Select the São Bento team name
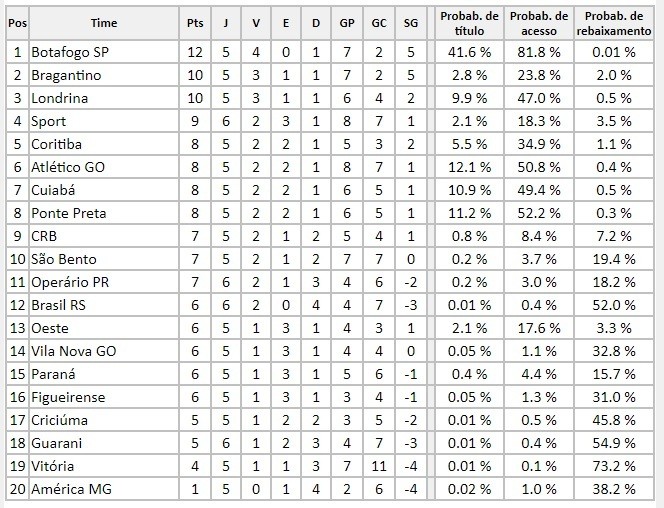Image resolution: width=664 pixels, height=508 pixels. pos(64,259)
